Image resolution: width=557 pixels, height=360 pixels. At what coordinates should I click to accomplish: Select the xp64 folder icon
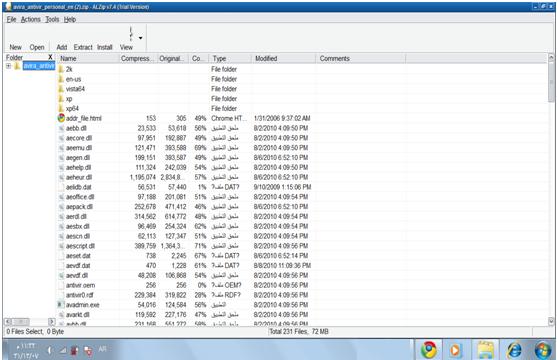click(x=61, y=108)
